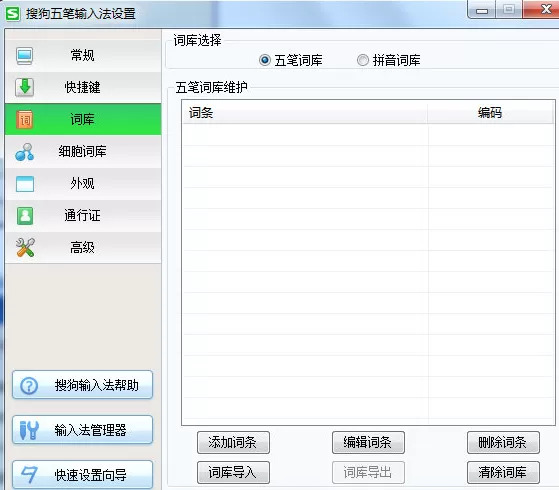Minimize the settings window

pyautogui.click(x=481, y=10)
